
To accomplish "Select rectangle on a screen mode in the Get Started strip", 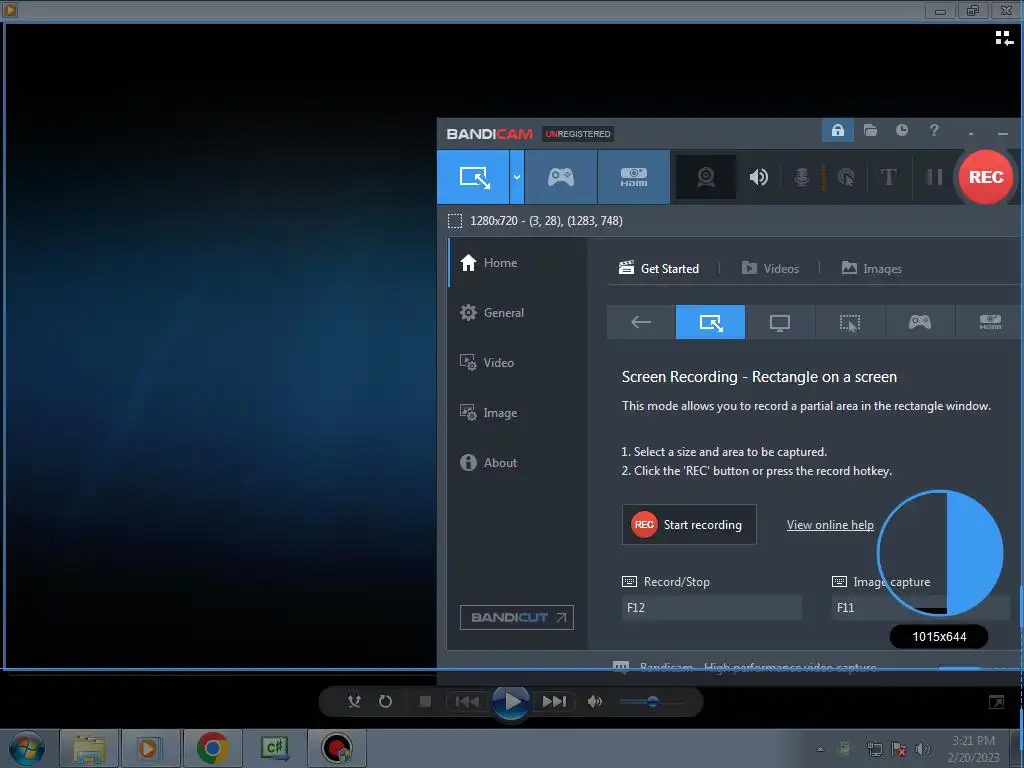I will pos(710,322).
